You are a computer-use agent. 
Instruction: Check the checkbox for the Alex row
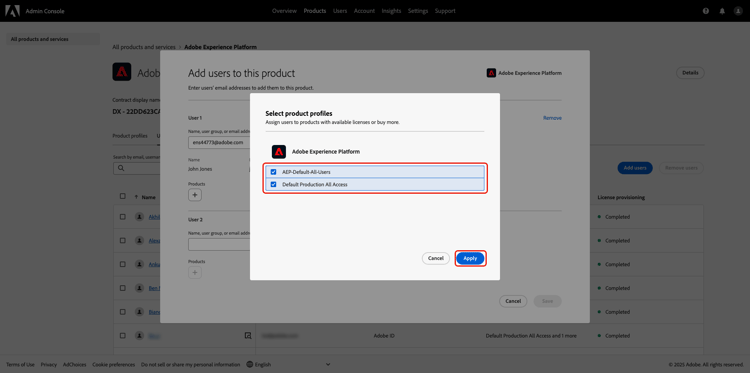coord(123,241)
